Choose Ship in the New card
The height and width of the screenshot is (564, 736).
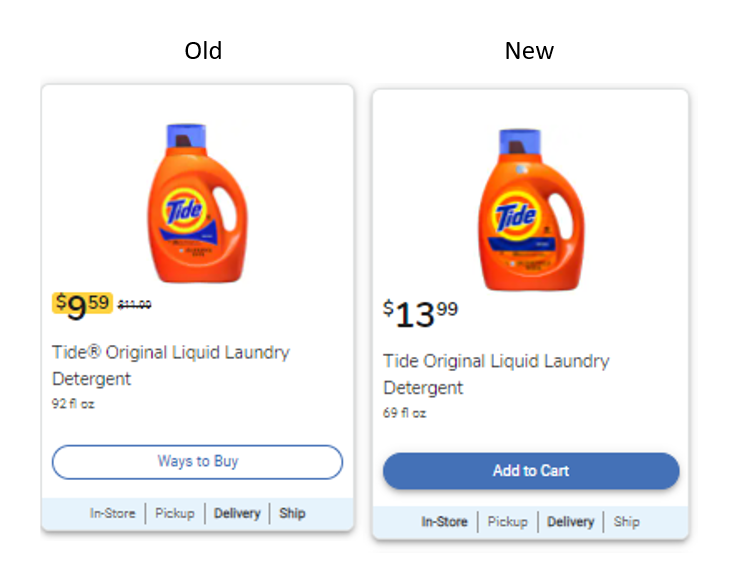click(626, 522)
